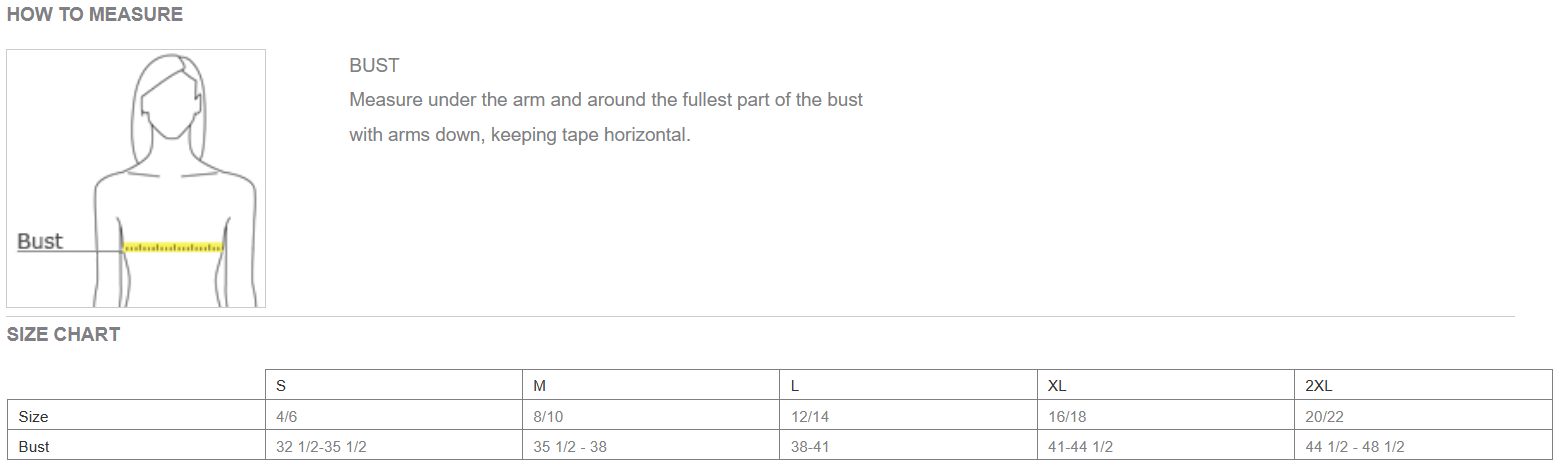Screen dimensions: 1567x465
Task: Click the woman's head in the diagram
Action: [171, 98]
